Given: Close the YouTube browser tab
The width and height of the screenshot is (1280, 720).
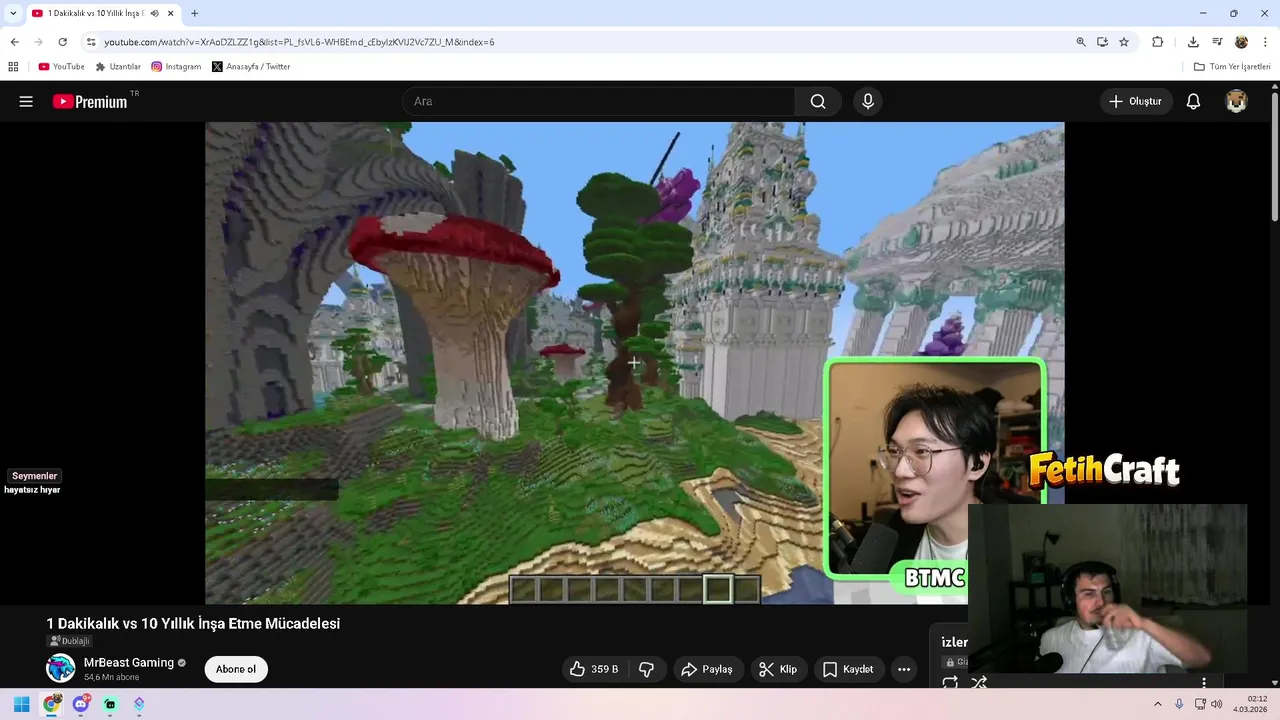Looking at the screenshot, I should pyautogui.click(x=170, y=13).
